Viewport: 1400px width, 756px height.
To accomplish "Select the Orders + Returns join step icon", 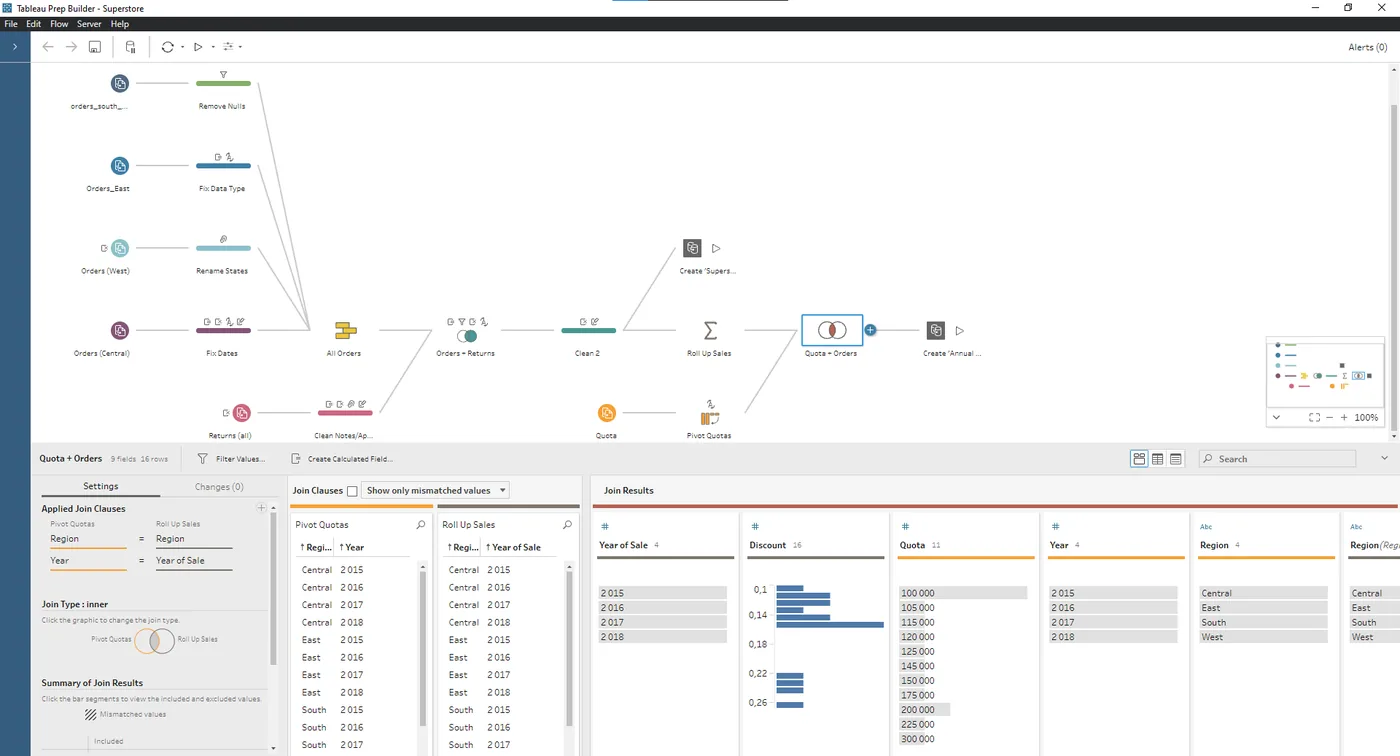I will (467, 335).
